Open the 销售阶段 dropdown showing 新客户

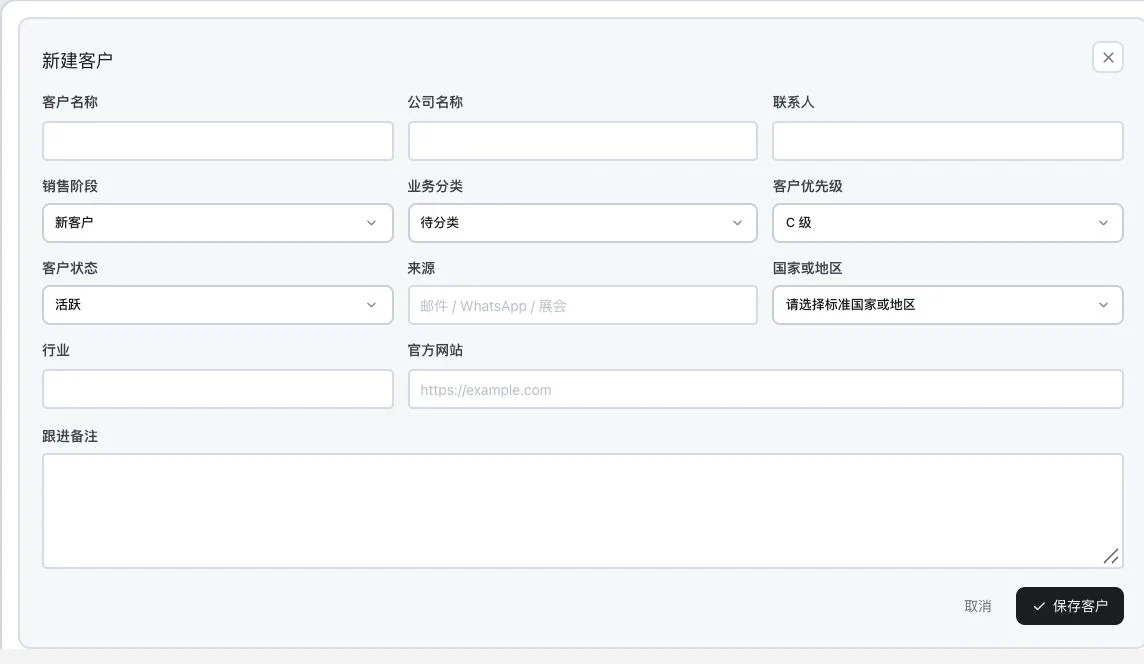pyautogui.click(x=217, y=223)
